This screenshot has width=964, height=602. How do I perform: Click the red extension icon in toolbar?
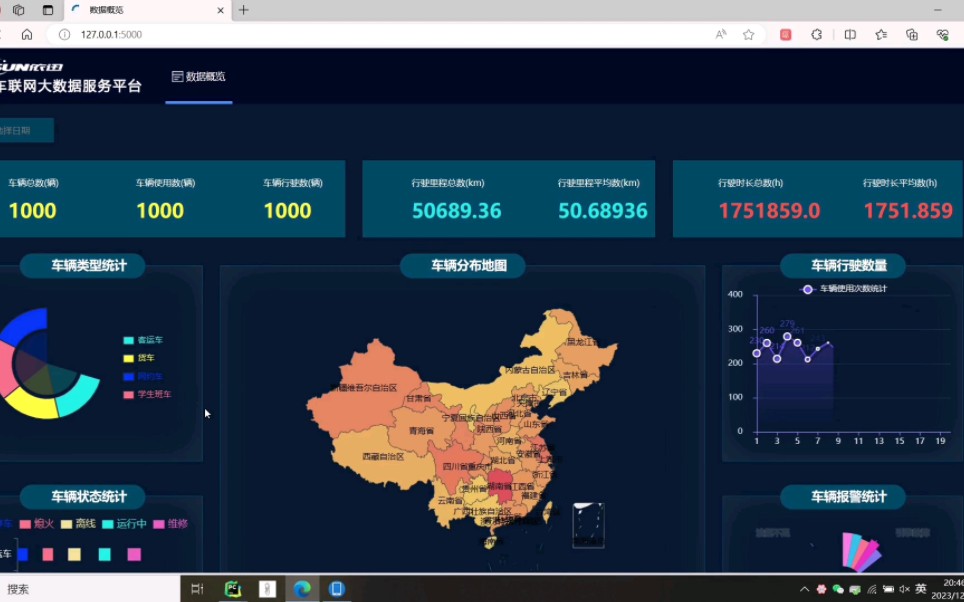tap(786, 34)
